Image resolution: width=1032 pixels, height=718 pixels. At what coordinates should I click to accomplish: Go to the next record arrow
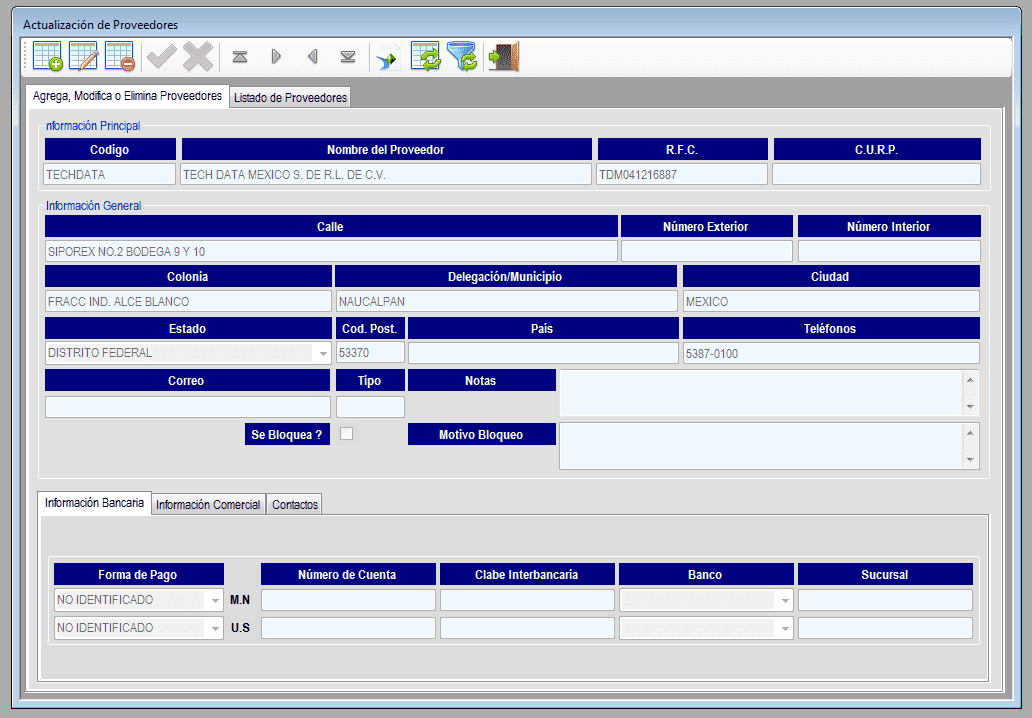[276, 57]
